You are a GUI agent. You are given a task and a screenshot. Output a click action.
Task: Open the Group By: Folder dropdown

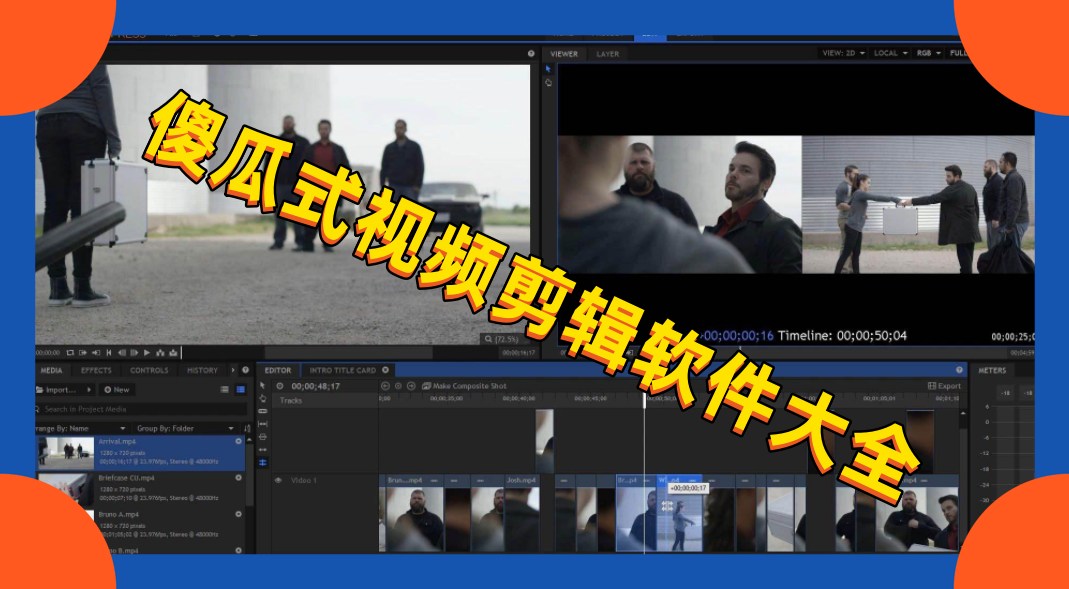click(180, 427)
